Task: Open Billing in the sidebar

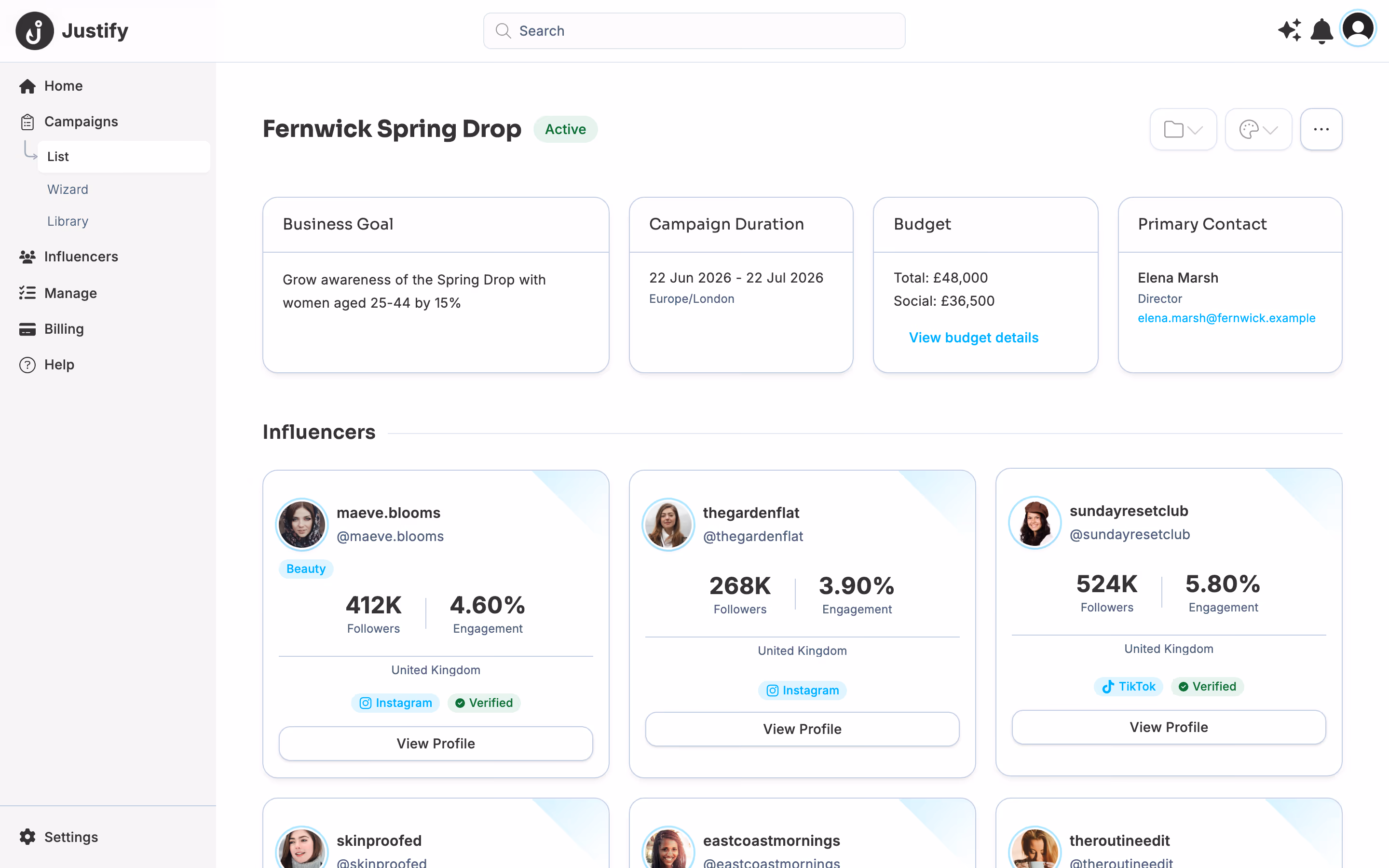Action: [64, 329]
